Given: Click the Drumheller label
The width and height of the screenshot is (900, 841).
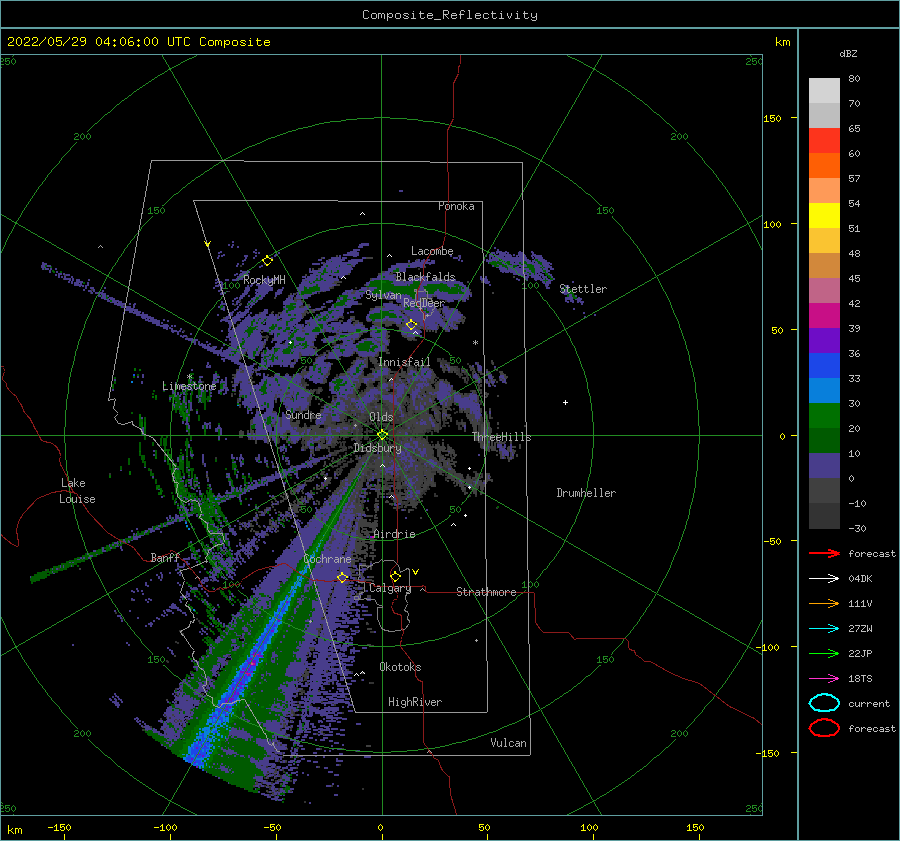Looking at the screenshot, I should (586, 493).
